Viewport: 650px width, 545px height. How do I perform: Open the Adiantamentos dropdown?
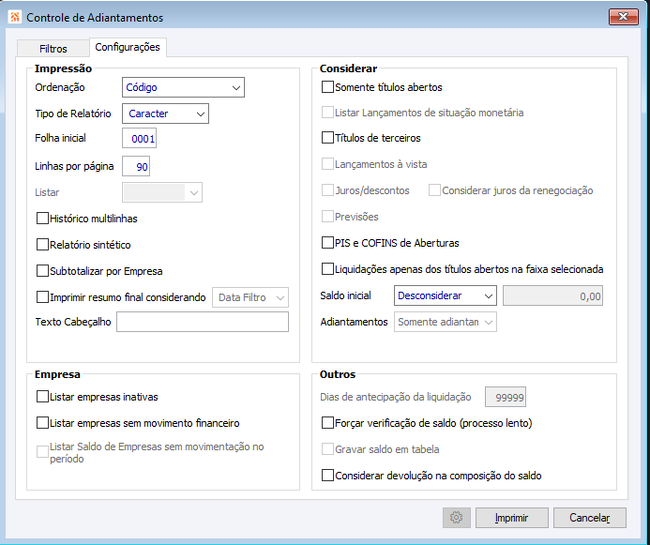tap(445, 322)
